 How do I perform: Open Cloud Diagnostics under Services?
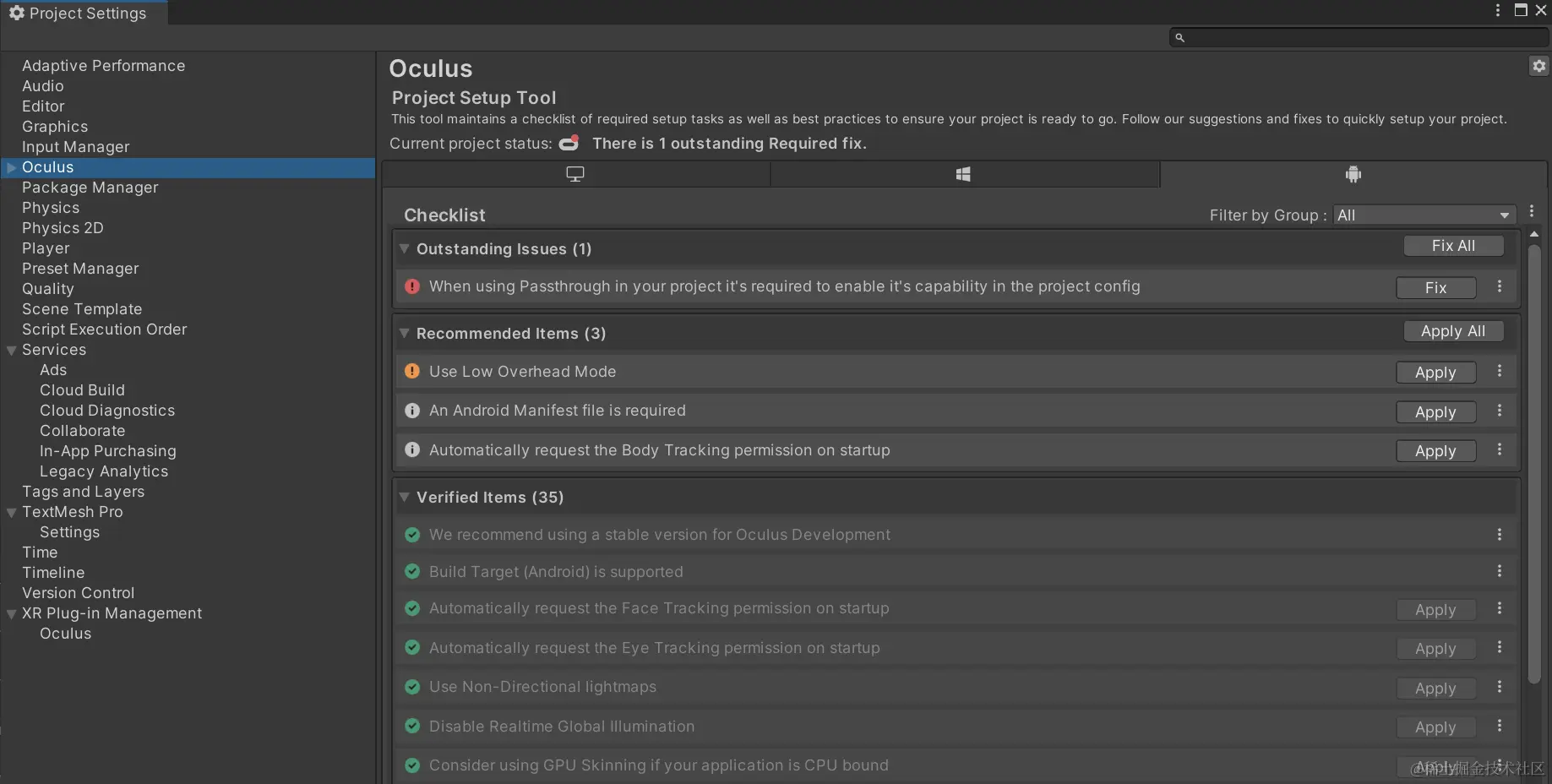pos(107,411)
